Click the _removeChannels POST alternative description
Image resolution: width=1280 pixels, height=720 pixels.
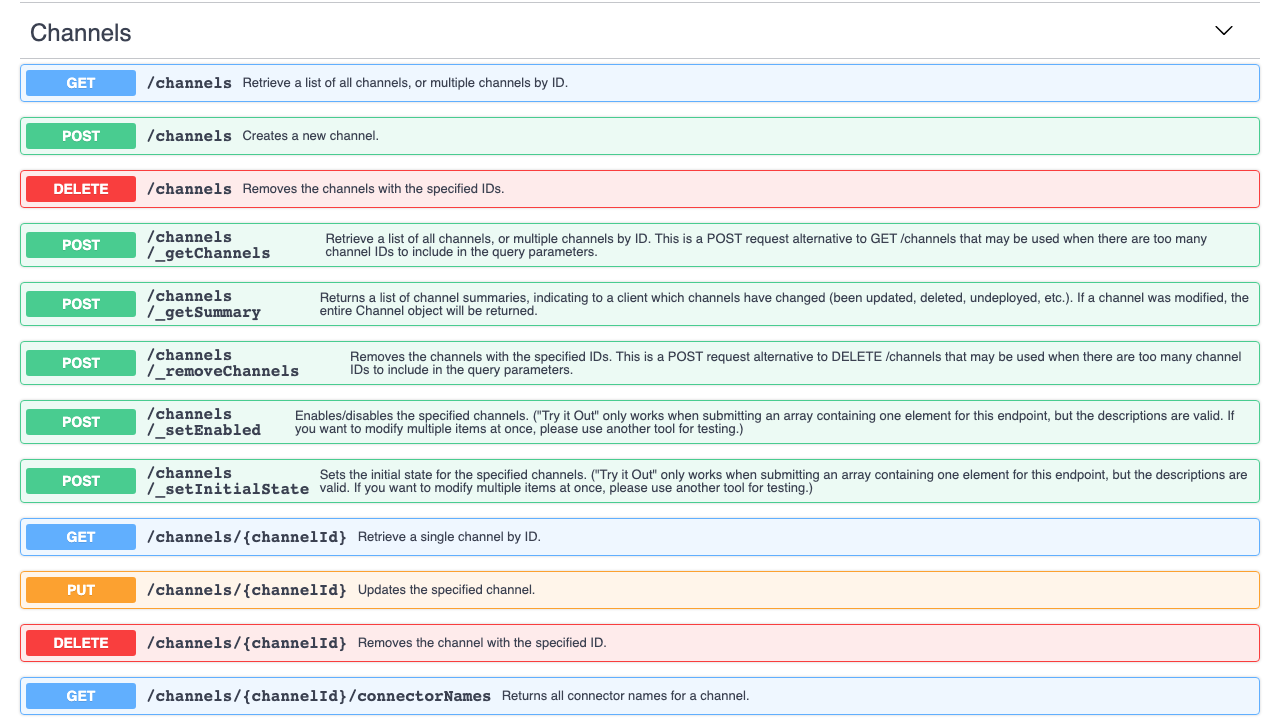[796, 363]
